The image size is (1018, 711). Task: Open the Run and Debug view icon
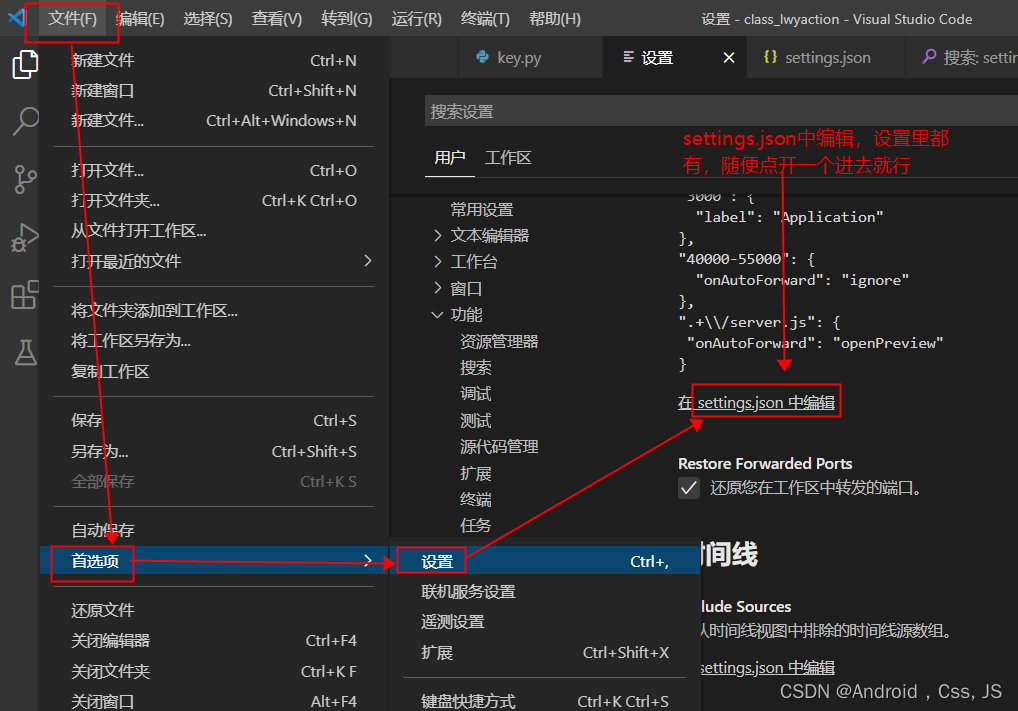26,238
